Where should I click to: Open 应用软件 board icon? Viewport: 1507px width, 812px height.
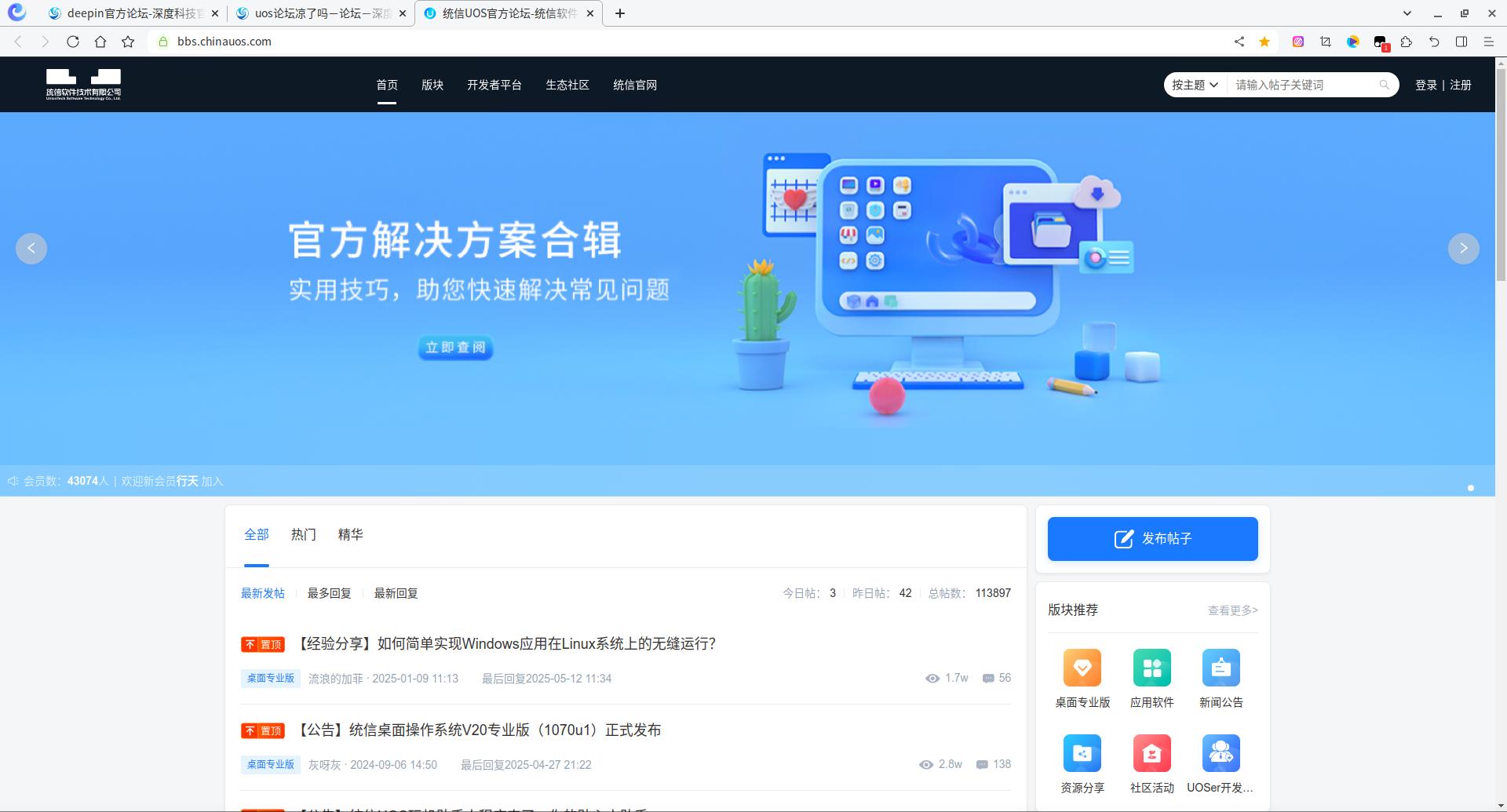point(1152,668)
